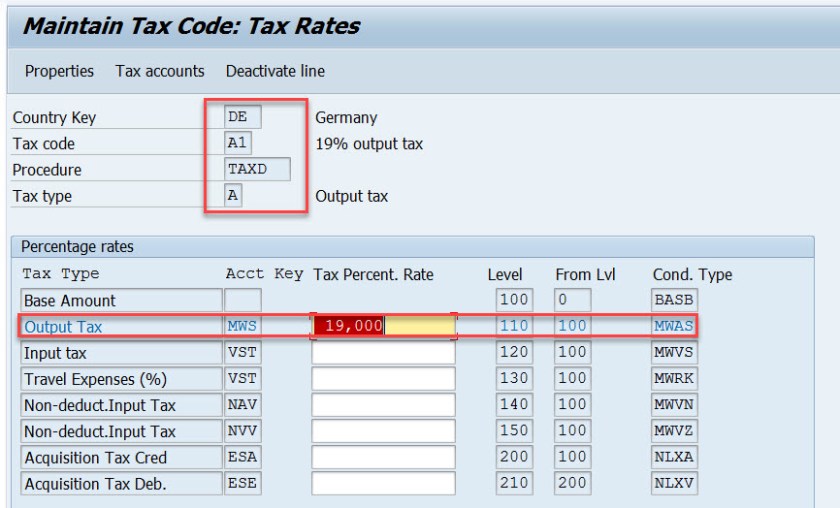840x508 pixels.
Task: Click the ESA account key cell
Action: pyautogui.click(x=243, y=458)
